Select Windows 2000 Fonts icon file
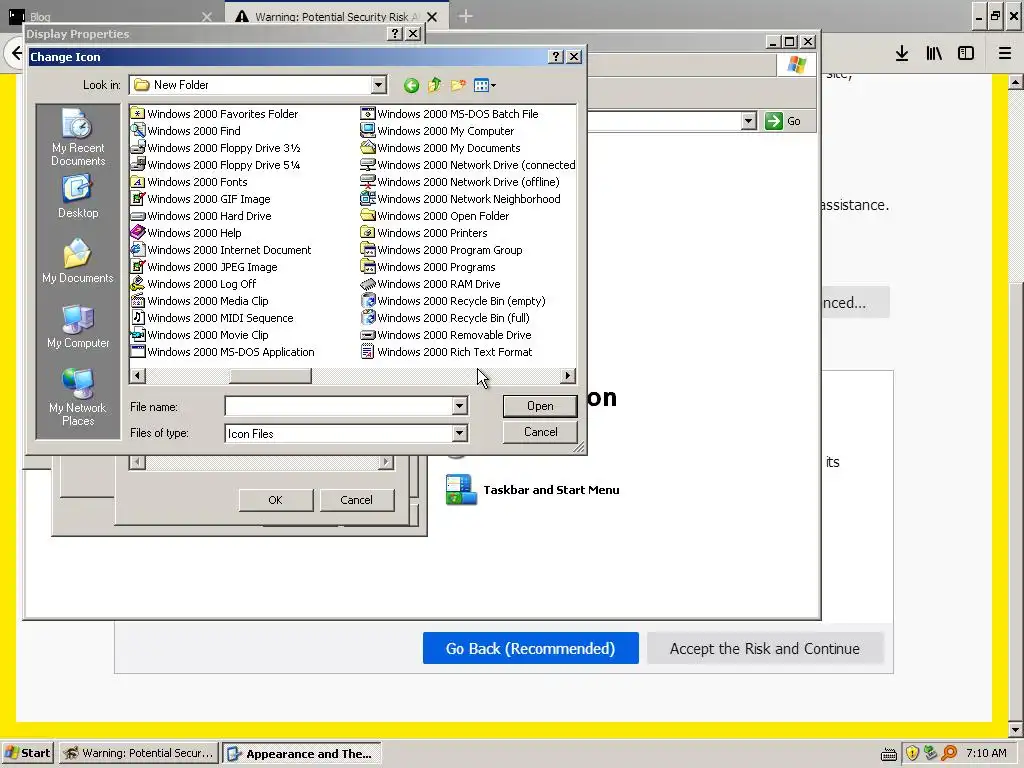The image size is (1024, 768). 189,182
